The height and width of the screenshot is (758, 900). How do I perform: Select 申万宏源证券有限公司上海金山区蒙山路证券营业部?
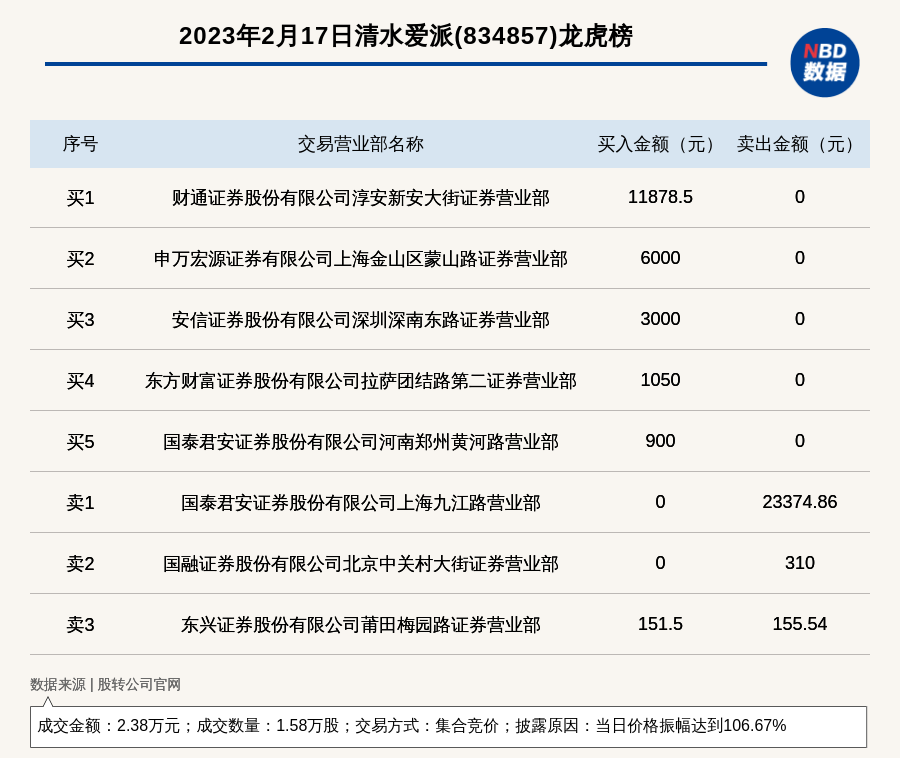tap(360, 259)
